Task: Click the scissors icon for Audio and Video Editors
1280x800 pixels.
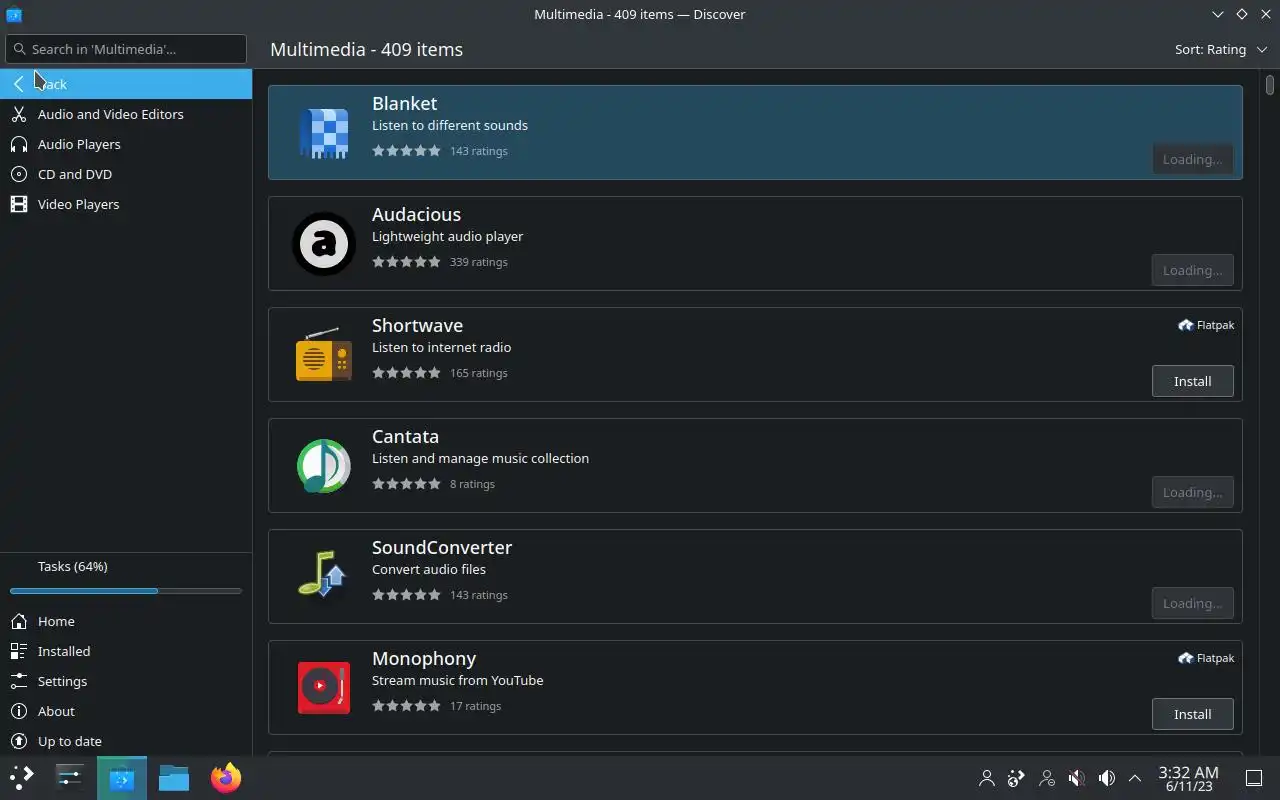Action: tap(19, 114)
